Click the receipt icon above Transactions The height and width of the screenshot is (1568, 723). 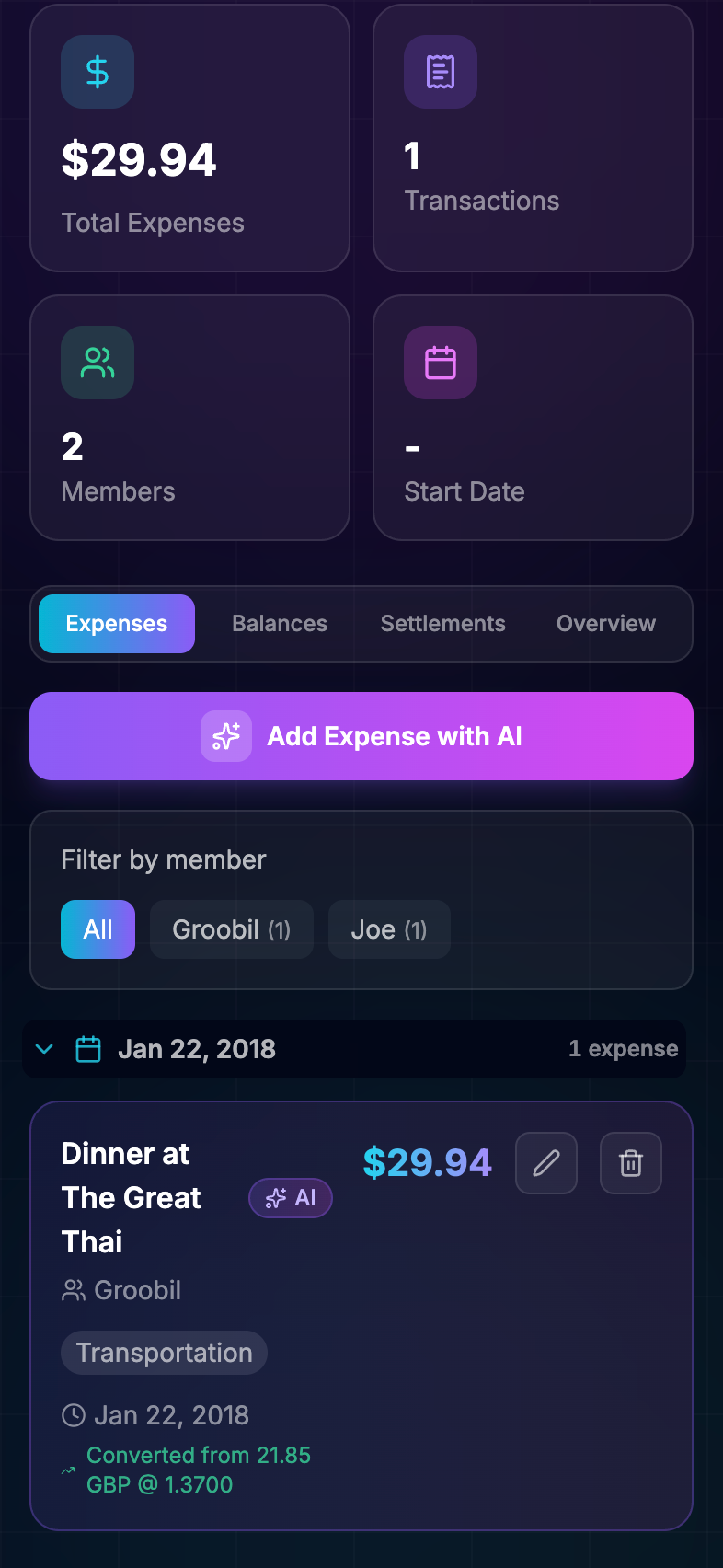coord(441,72)
